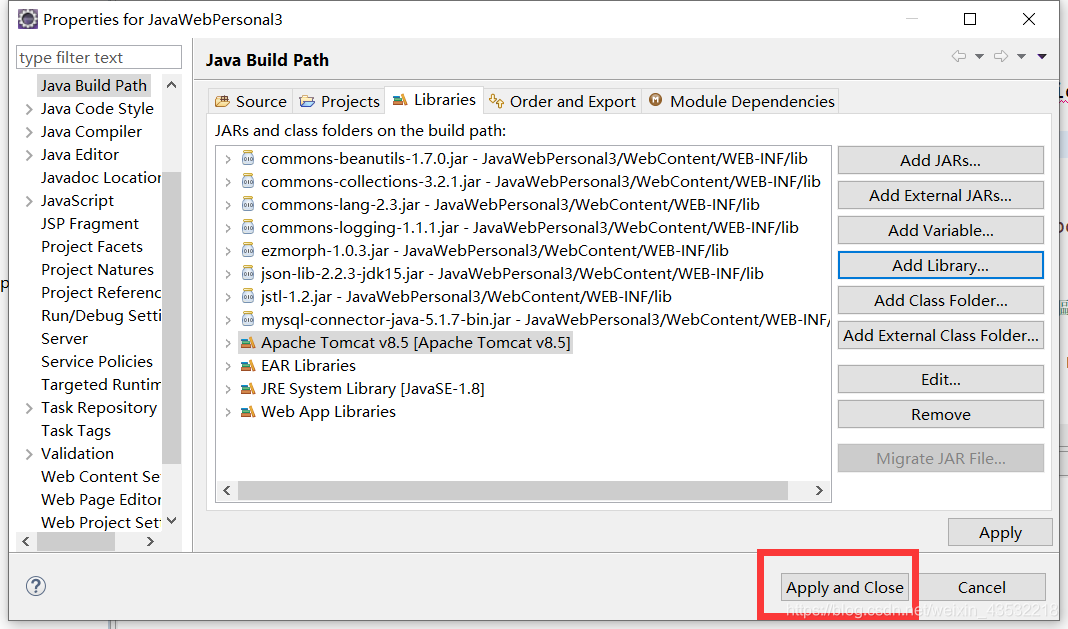Click the Add Variable button

click(x=940, y=229)
